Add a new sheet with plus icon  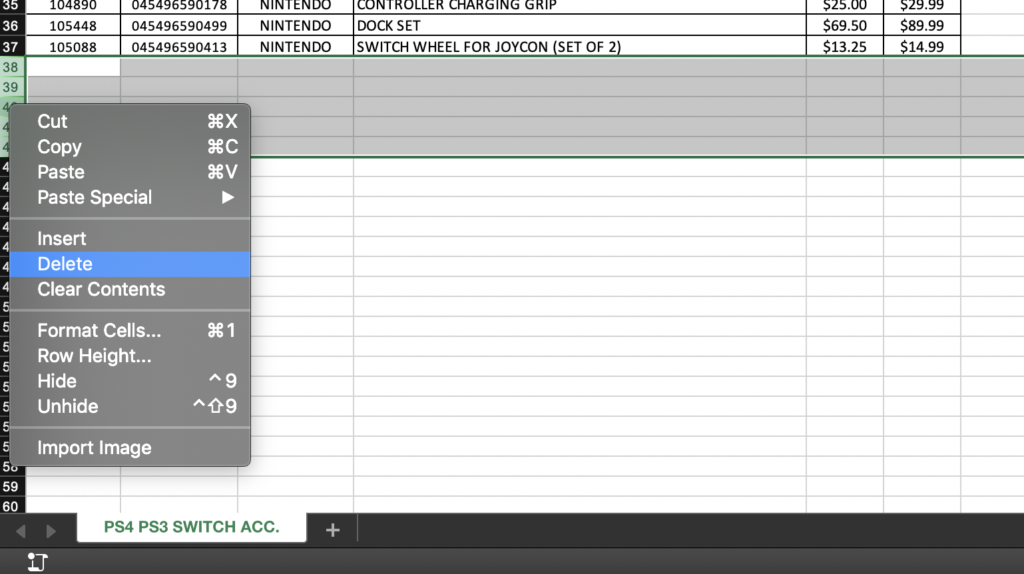coord(332,530)
